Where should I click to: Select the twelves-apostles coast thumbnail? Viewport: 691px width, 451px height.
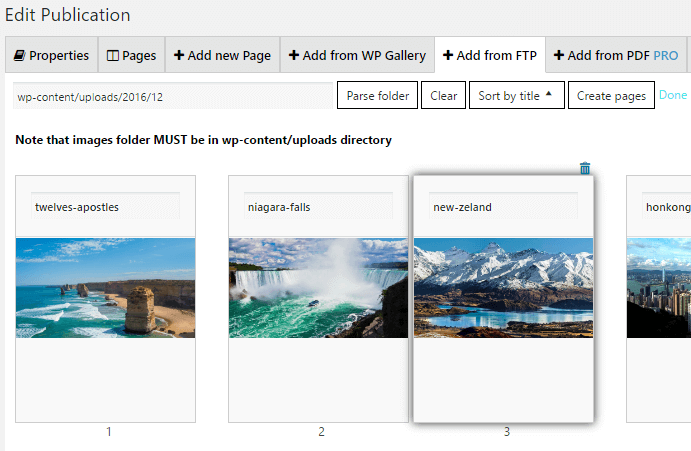click(x=105, y=288)
